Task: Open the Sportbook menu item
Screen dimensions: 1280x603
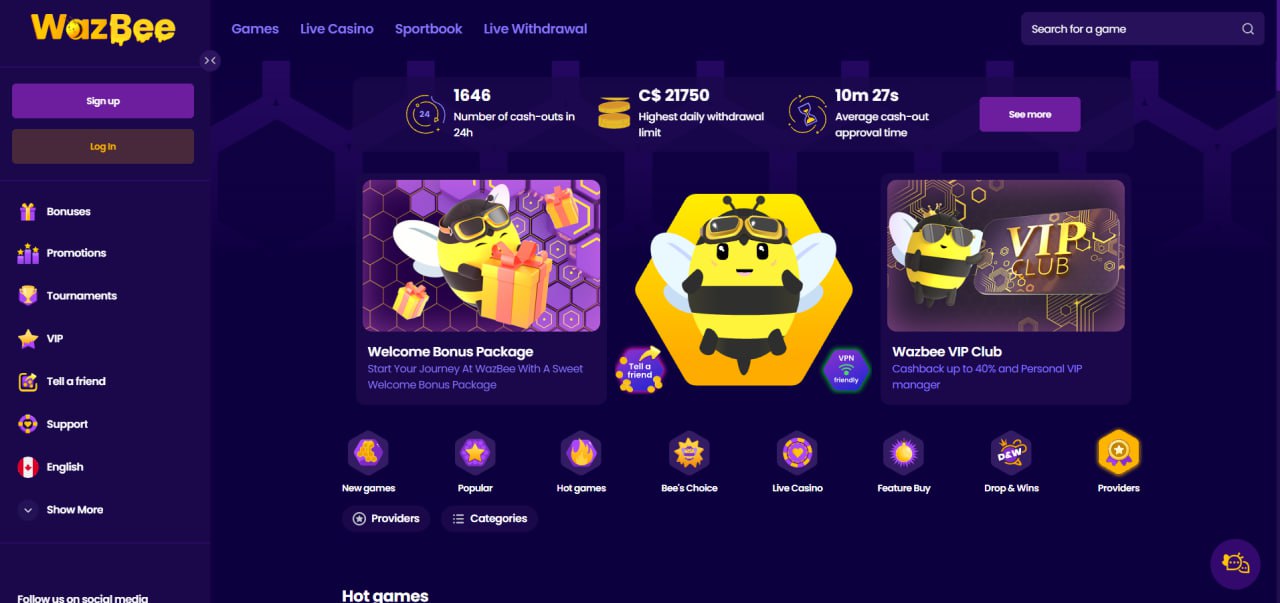Action: click(428, 29)
